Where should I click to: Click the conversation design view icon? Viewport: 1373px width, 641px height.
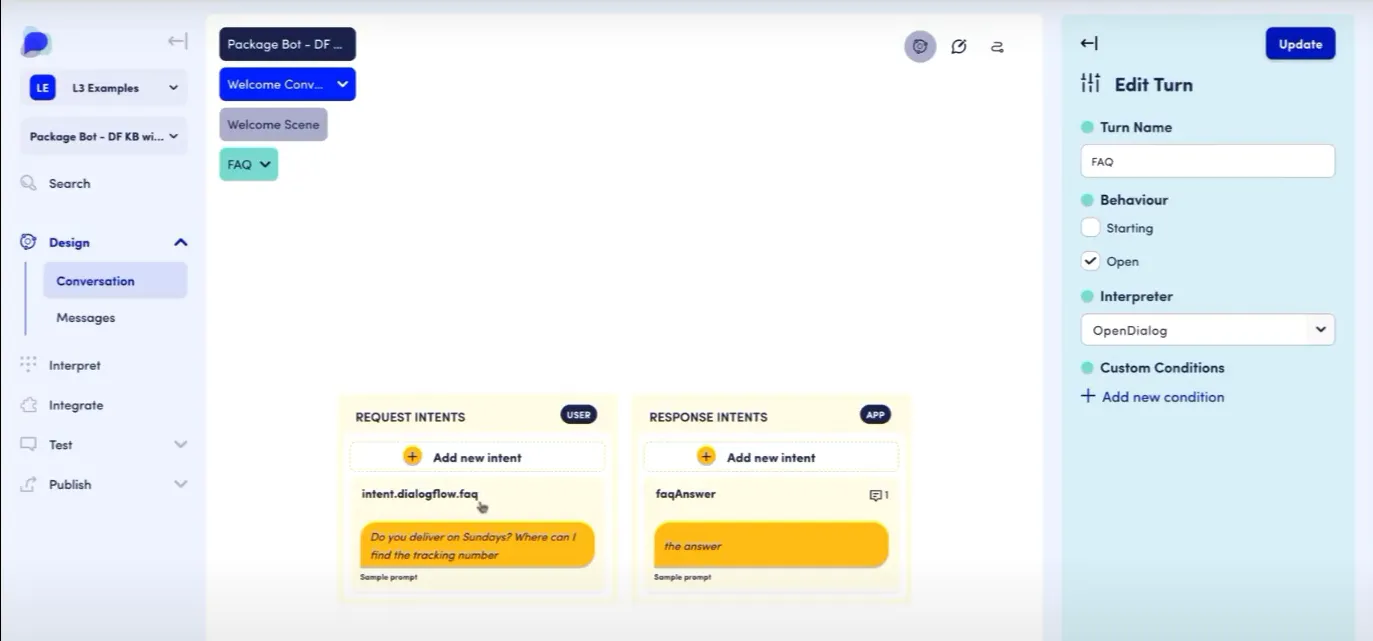point(920,46)
